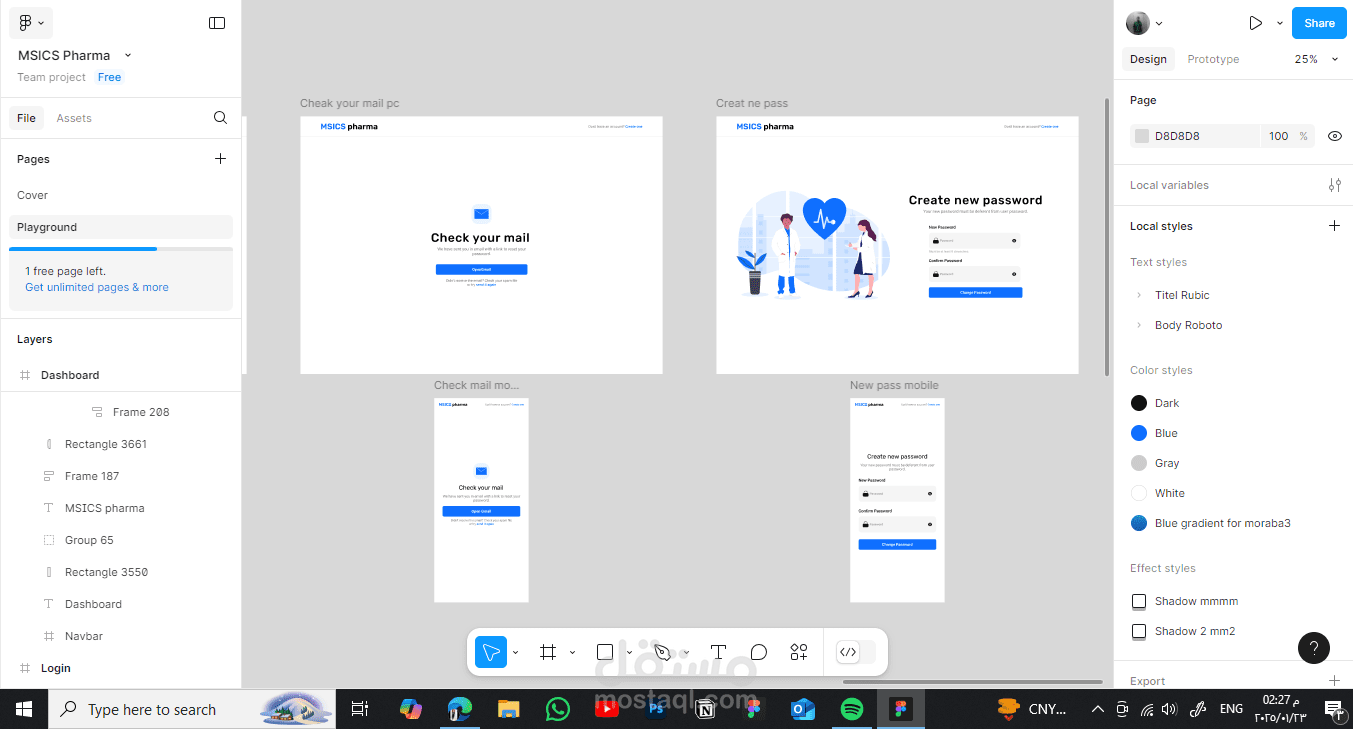Open the 25% zoom dropdown

point(1315,59)
